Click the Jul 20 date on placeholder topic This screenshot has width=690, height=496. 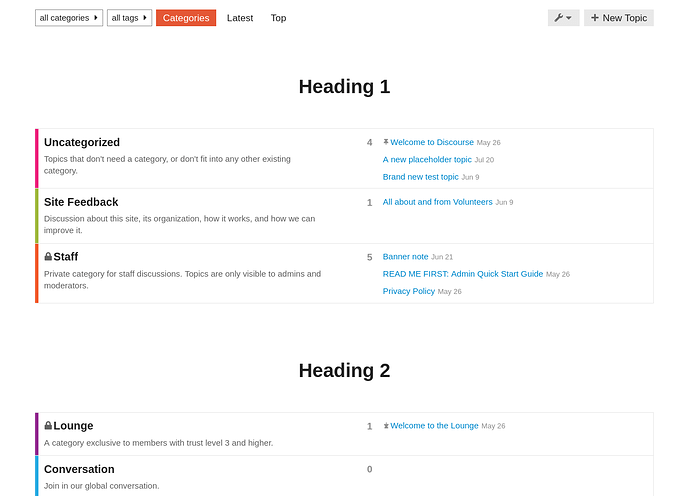click(x=484, y=160)
